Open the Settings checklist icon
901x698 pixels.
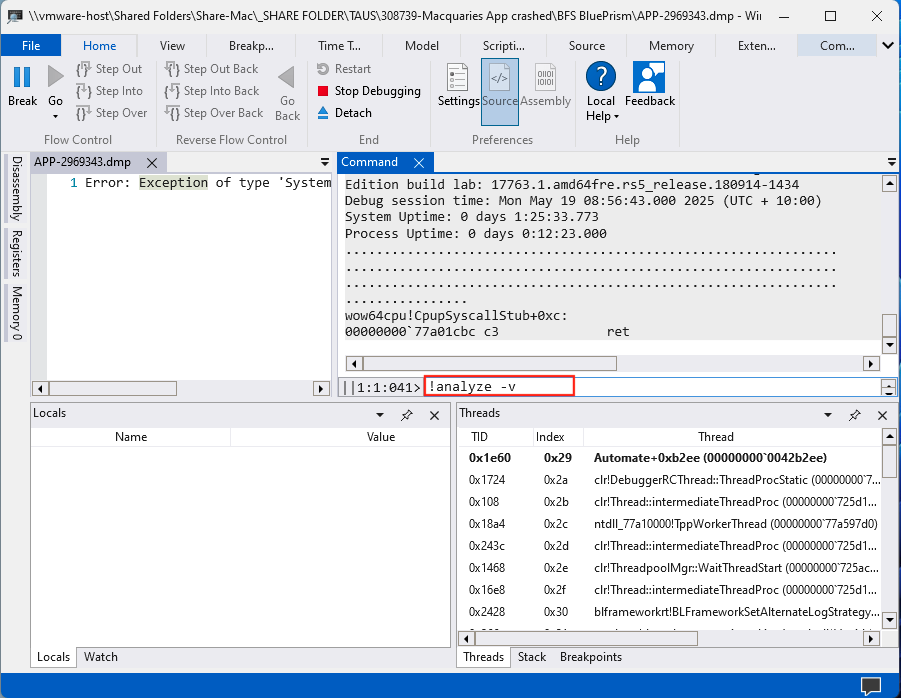coord(458,78)
